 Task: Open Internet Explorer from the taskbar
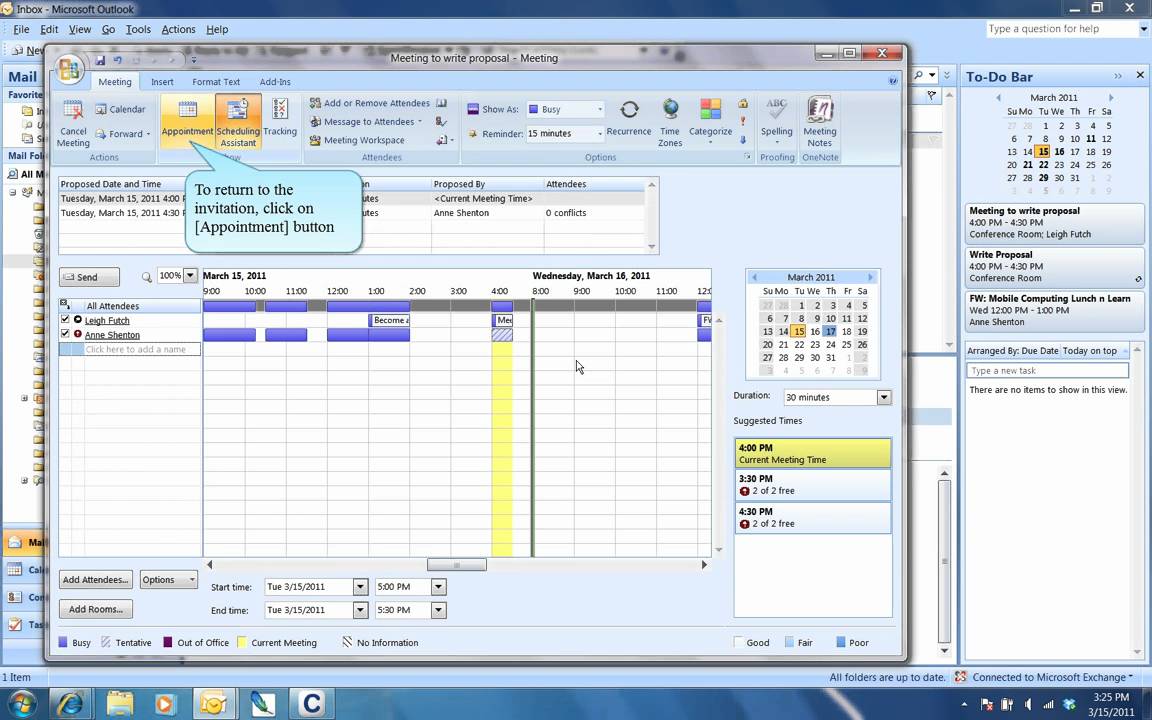click(71, 704)
